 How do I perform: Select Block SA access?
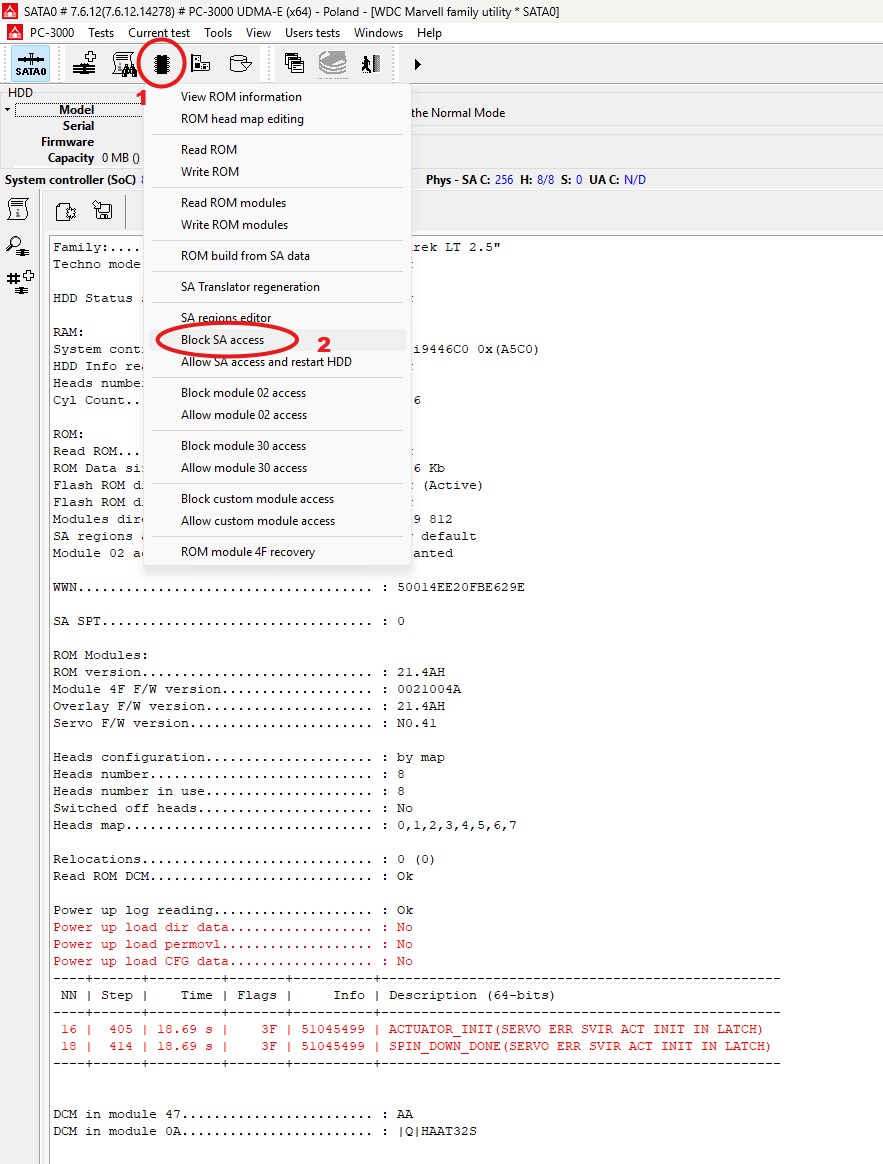[x=222, y=340]
